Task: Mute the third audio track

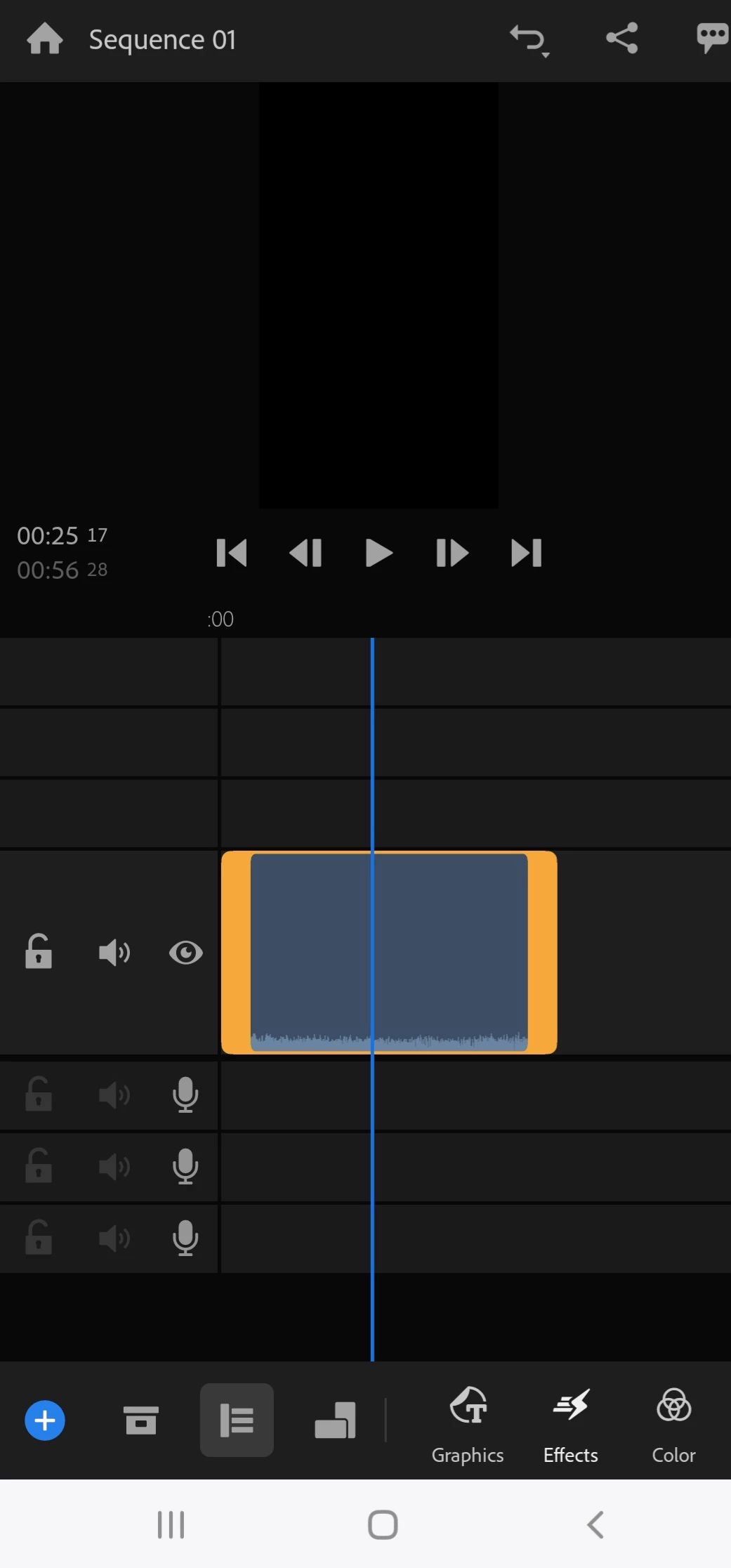Action: click(x=114, y=1238)
